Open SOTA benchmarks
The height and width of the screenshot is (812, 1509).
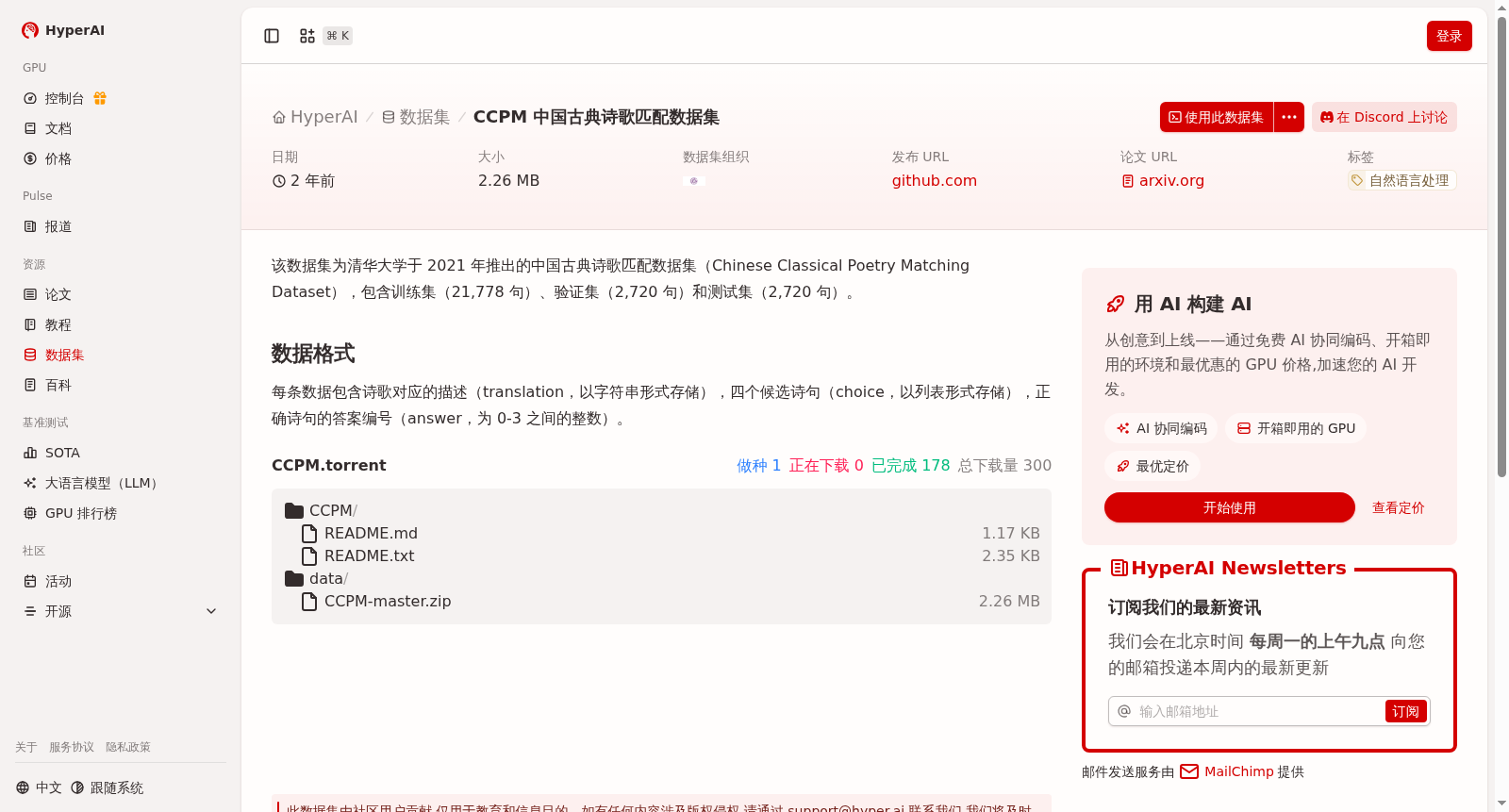click(x=62, y=453)
